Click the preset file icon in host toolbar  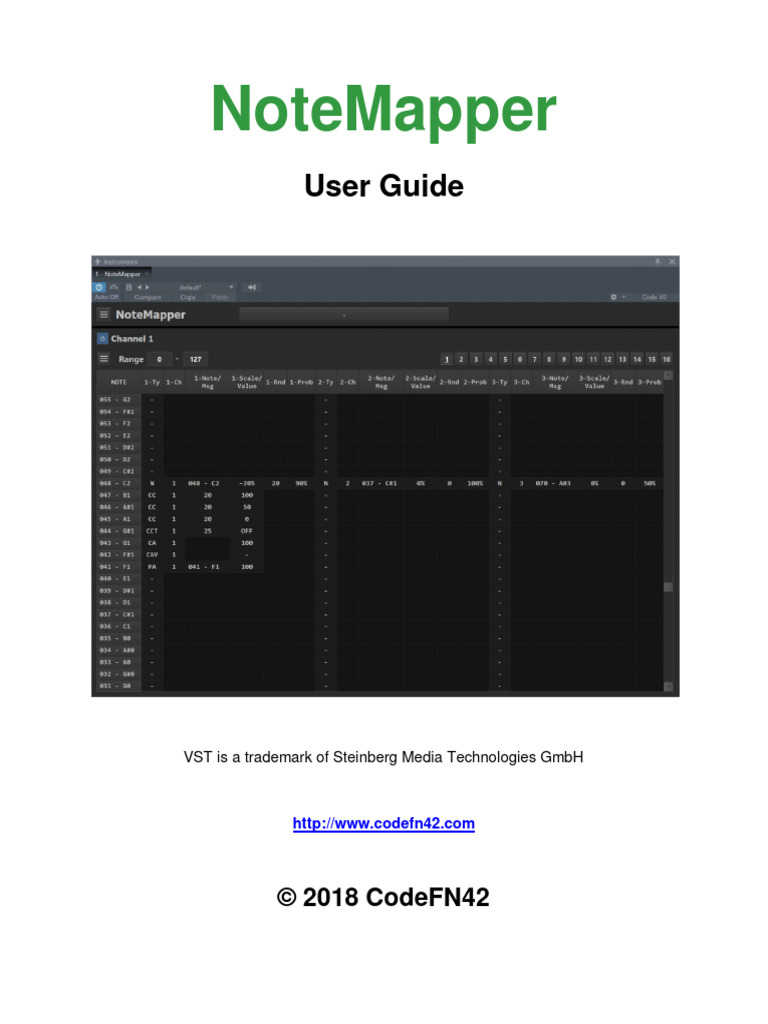(129, 287)
